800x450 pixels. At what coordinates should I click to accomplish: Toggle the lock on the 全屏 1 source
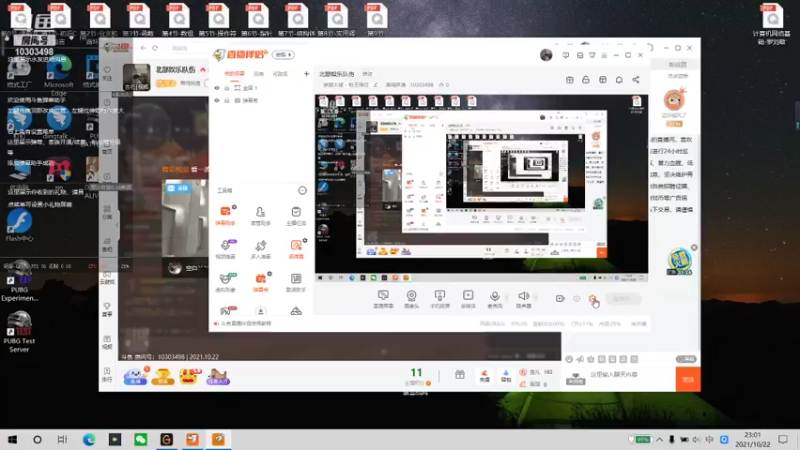click(227, 88)
